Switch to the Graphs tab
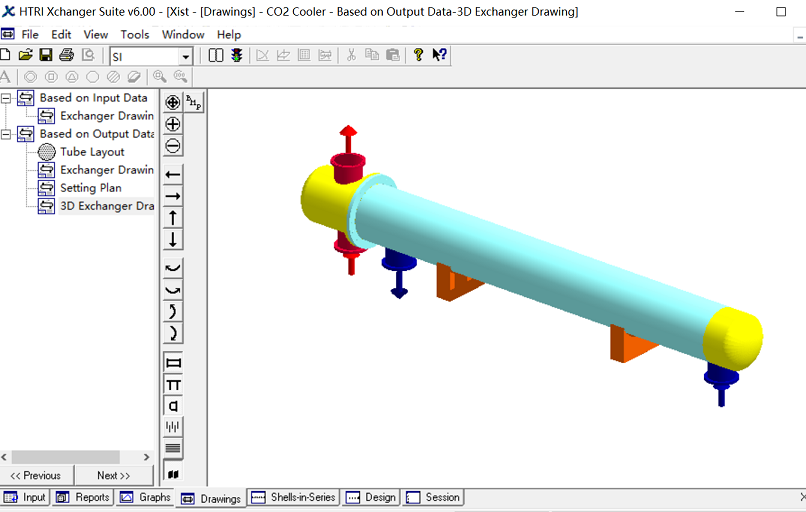The width and height of the screenshot is (806, 512). (145, 498)
